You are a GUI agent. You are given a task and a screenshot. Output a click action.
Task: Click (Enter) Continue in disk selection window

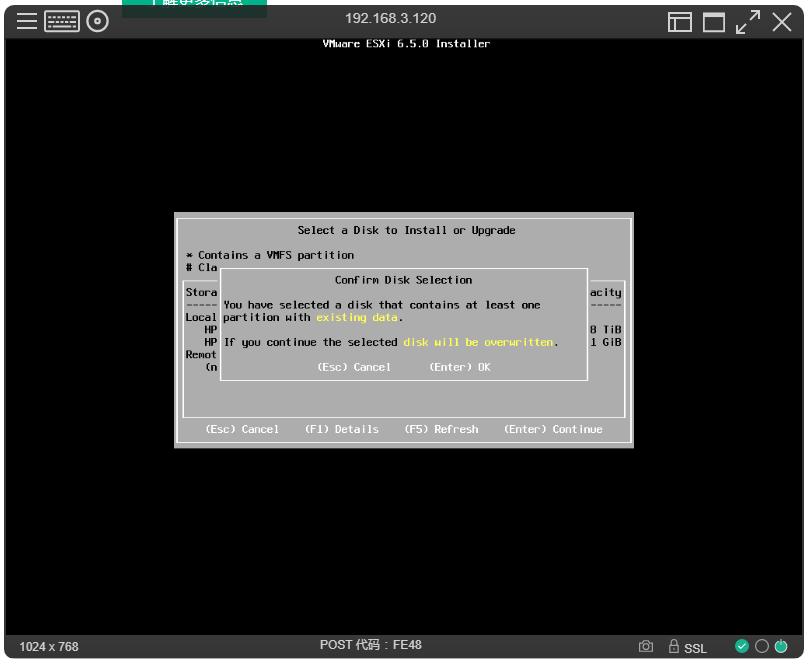[x=553, y=429]
